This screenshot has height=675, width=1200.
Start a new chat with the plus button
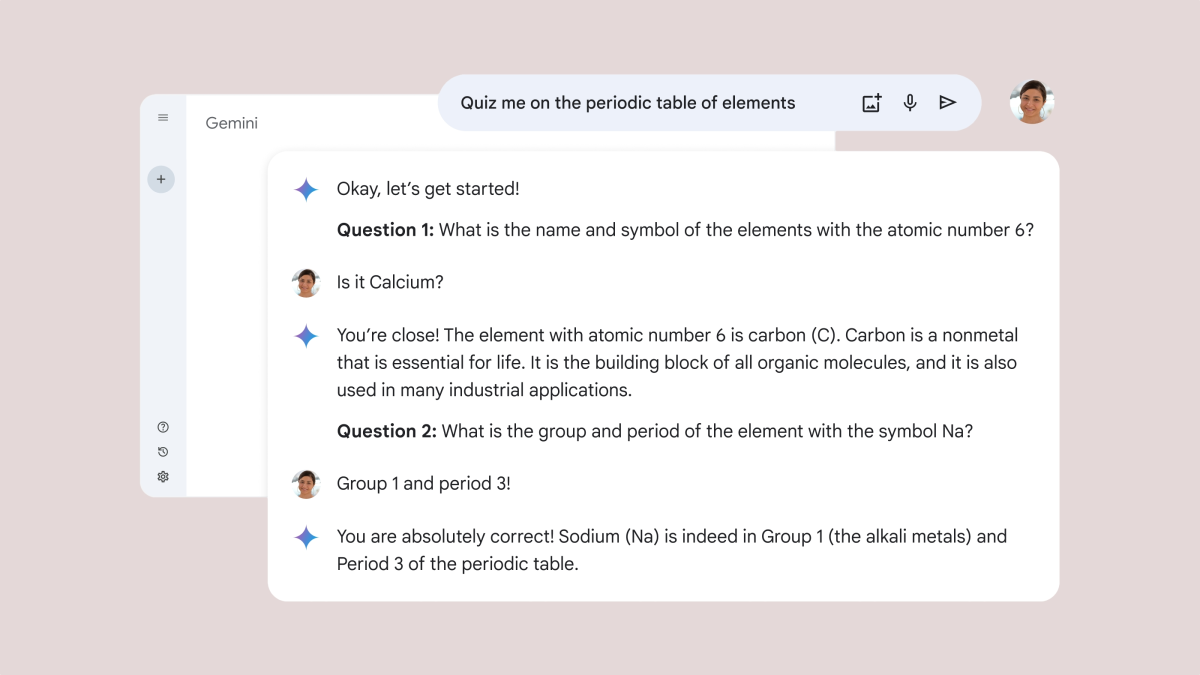click(161, 180)
